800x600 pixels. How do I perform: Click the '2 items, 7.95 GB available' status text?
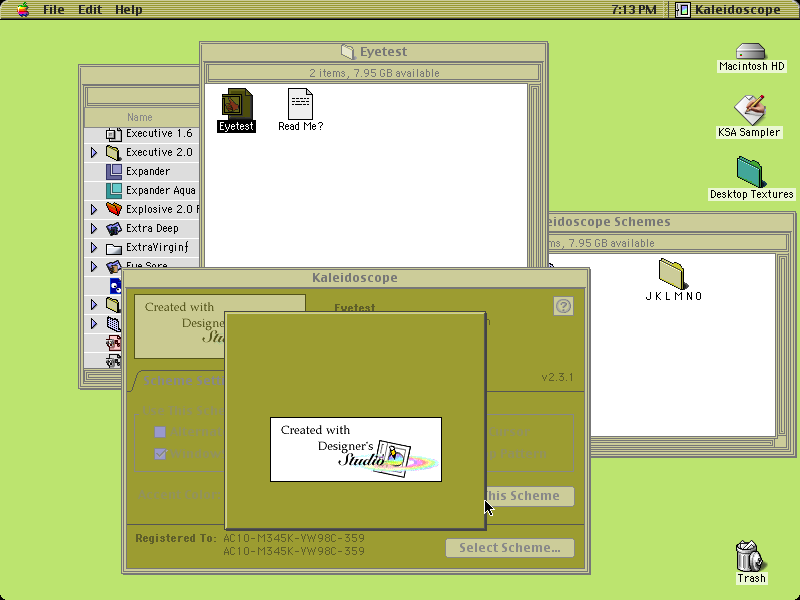[374, 73]
